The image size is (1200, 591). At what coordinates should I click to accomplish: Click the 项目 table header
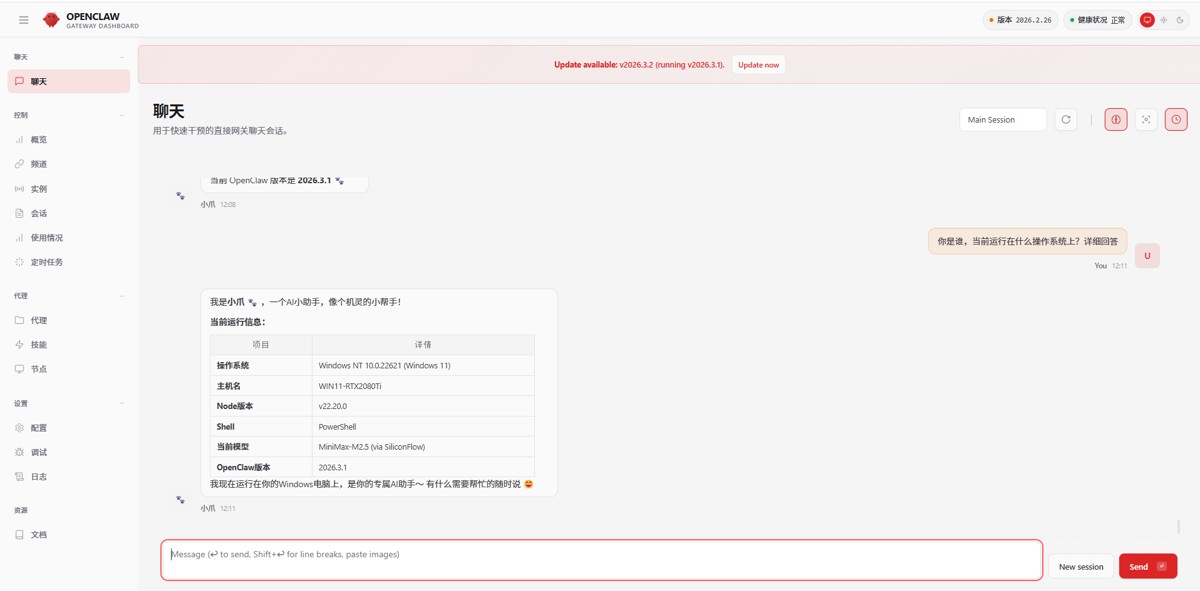(261, 344)
